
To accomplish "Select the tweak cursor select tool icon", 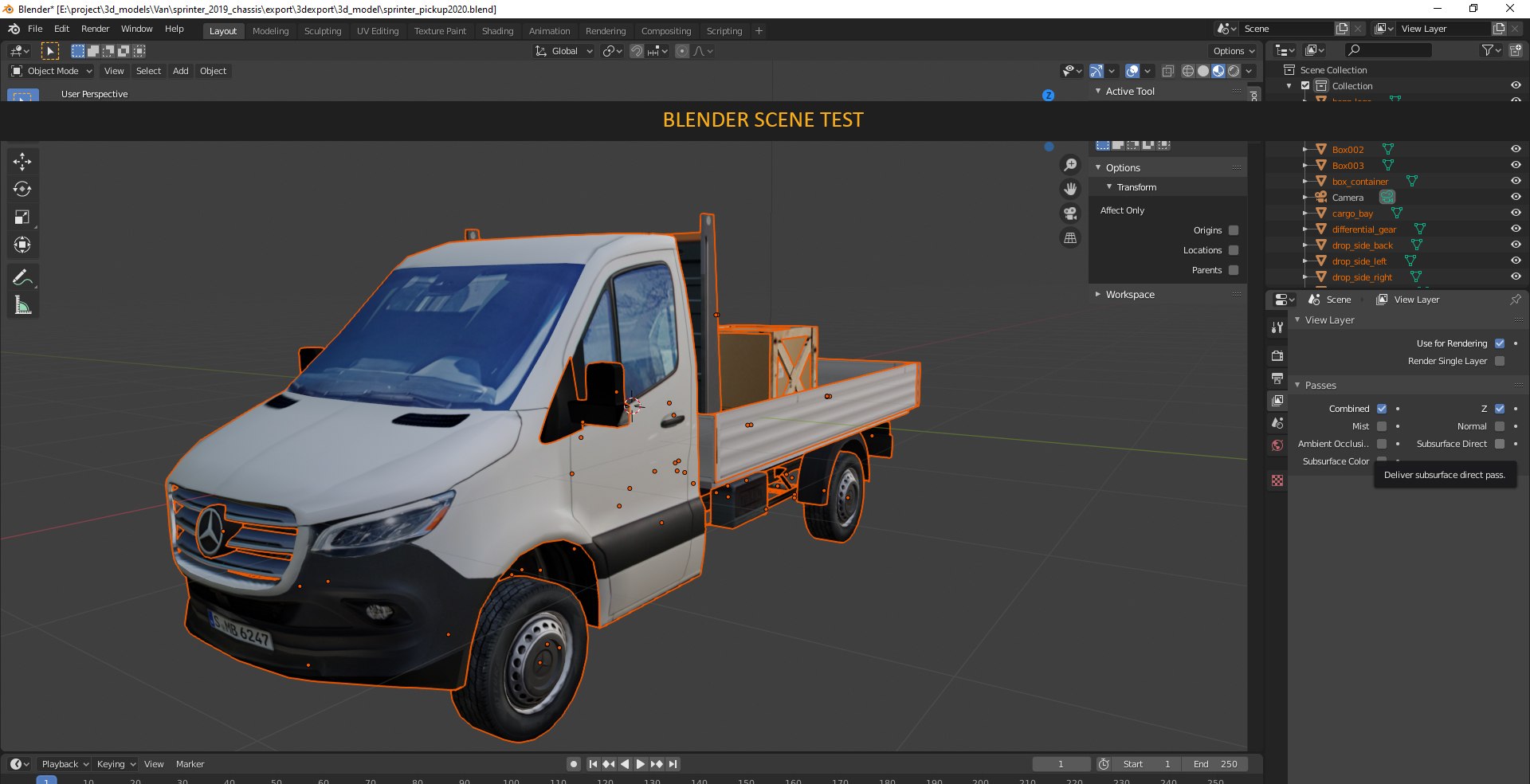I will (50, 51).
